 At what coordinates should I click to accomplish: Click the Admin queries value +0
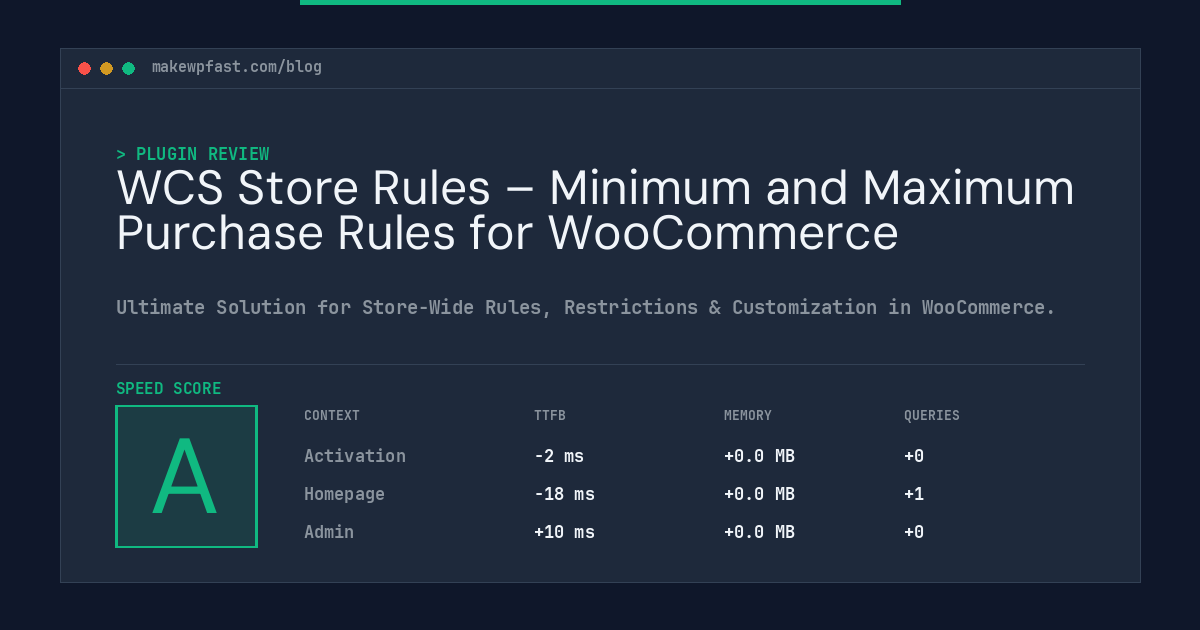pyautogui.click(x=914, y=532)
